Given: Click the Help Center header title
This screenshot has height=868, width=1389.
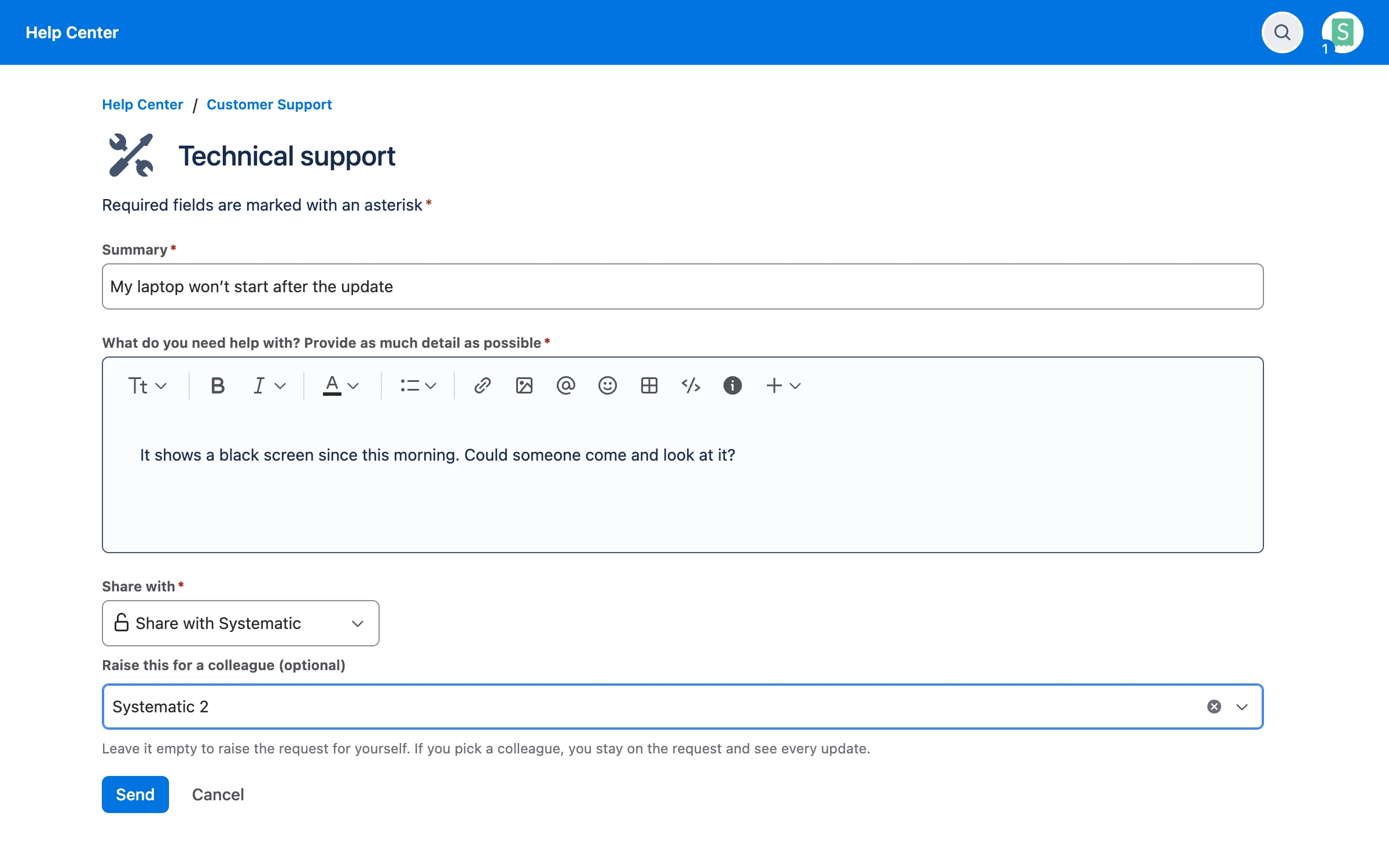Looking at the screenshot, I should pos(72,32).
